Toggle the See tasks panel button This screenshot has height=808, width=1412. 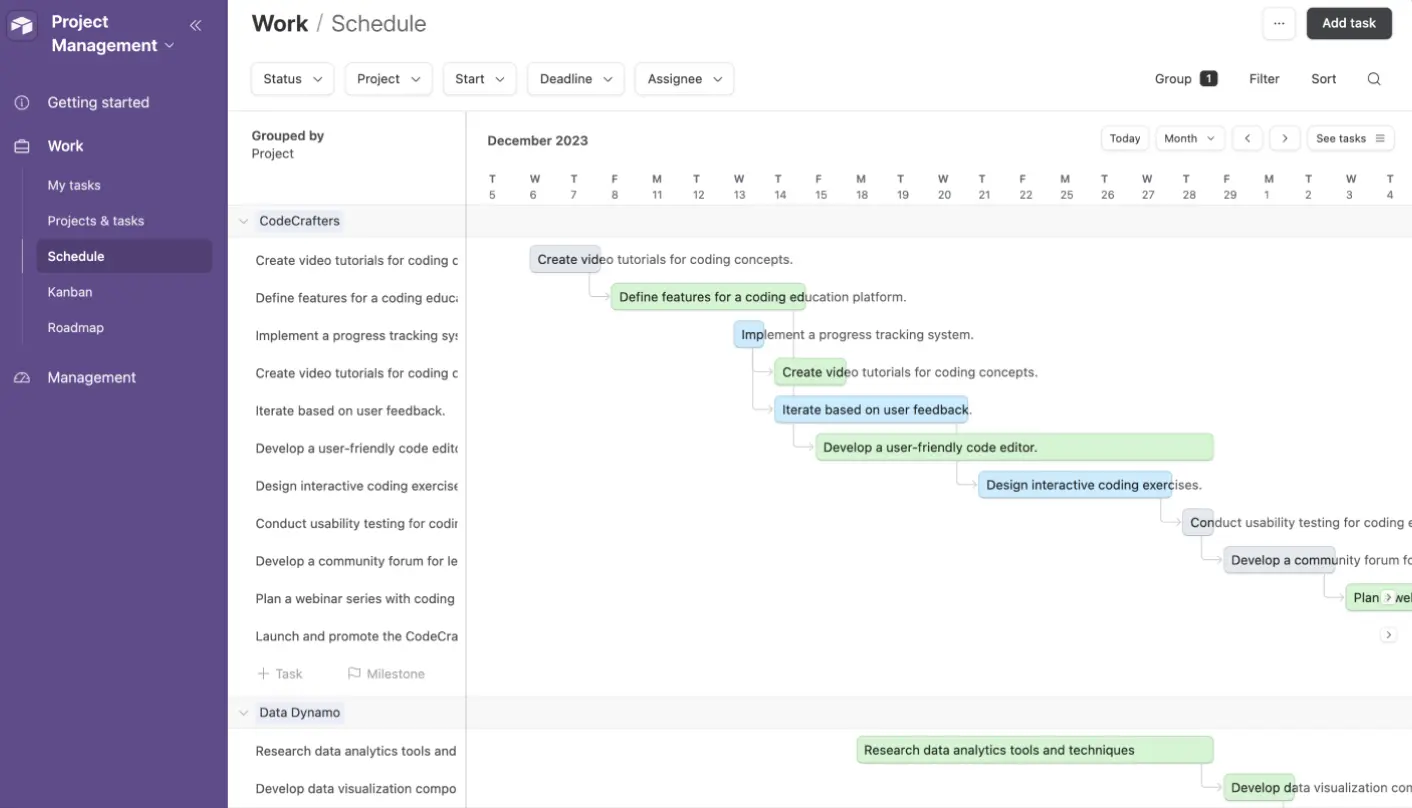(x=1350, y=139)
